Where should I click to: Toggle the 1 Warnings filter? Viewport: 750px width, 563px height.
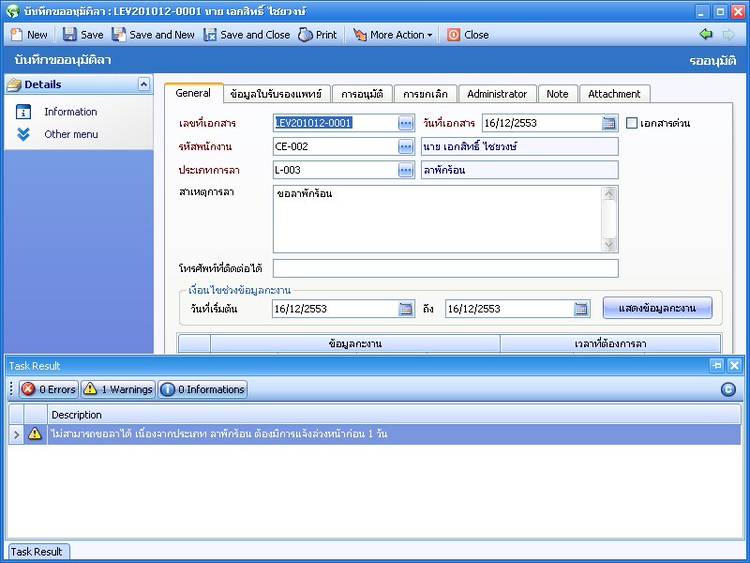tap(118, 389)
